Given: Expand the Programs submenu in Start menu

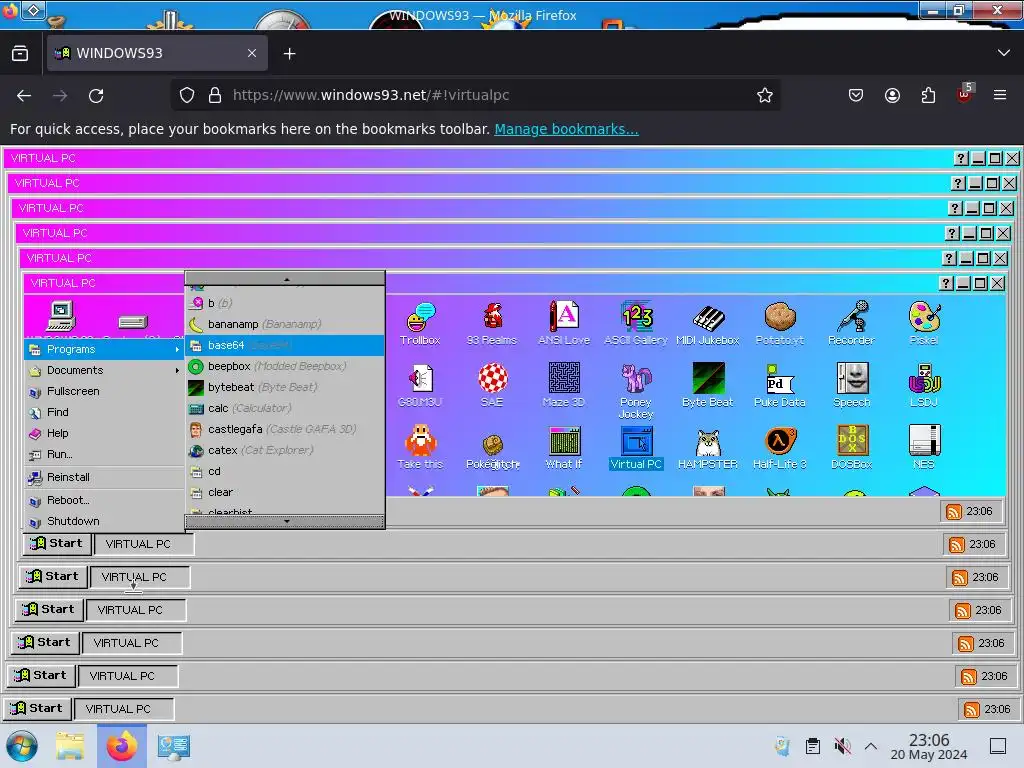Looking at the screenshot, I should (x=104, y=349).
